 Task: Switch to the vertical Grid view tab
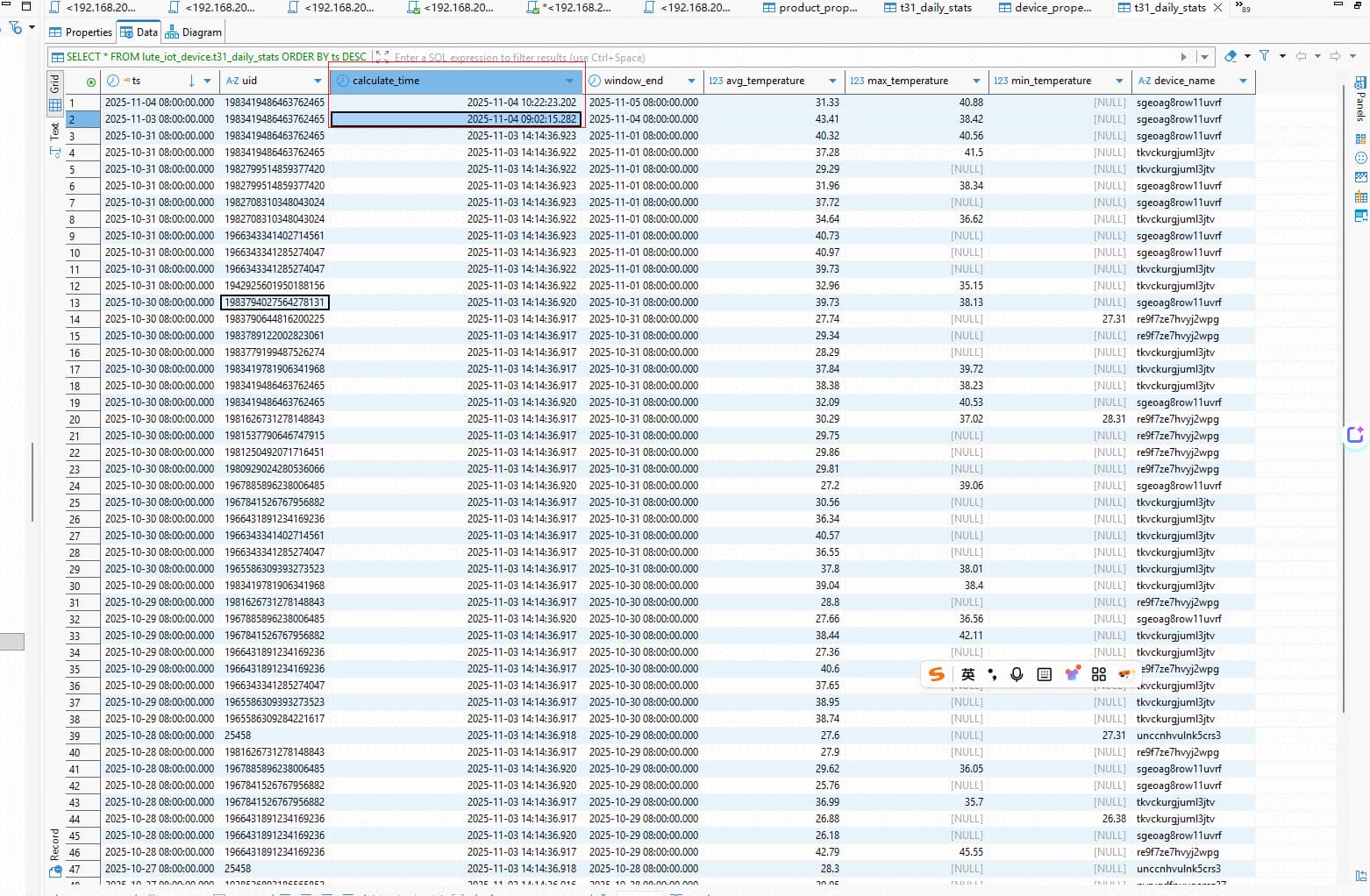(x=55, y=84)
